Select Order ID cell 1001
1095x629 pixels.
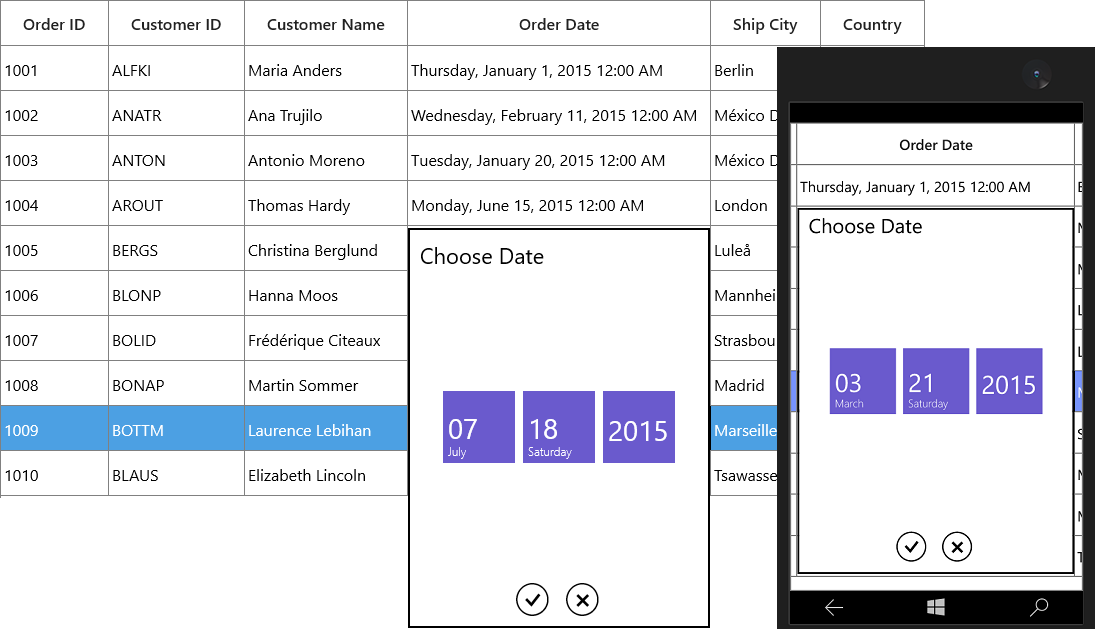(54, 69)
